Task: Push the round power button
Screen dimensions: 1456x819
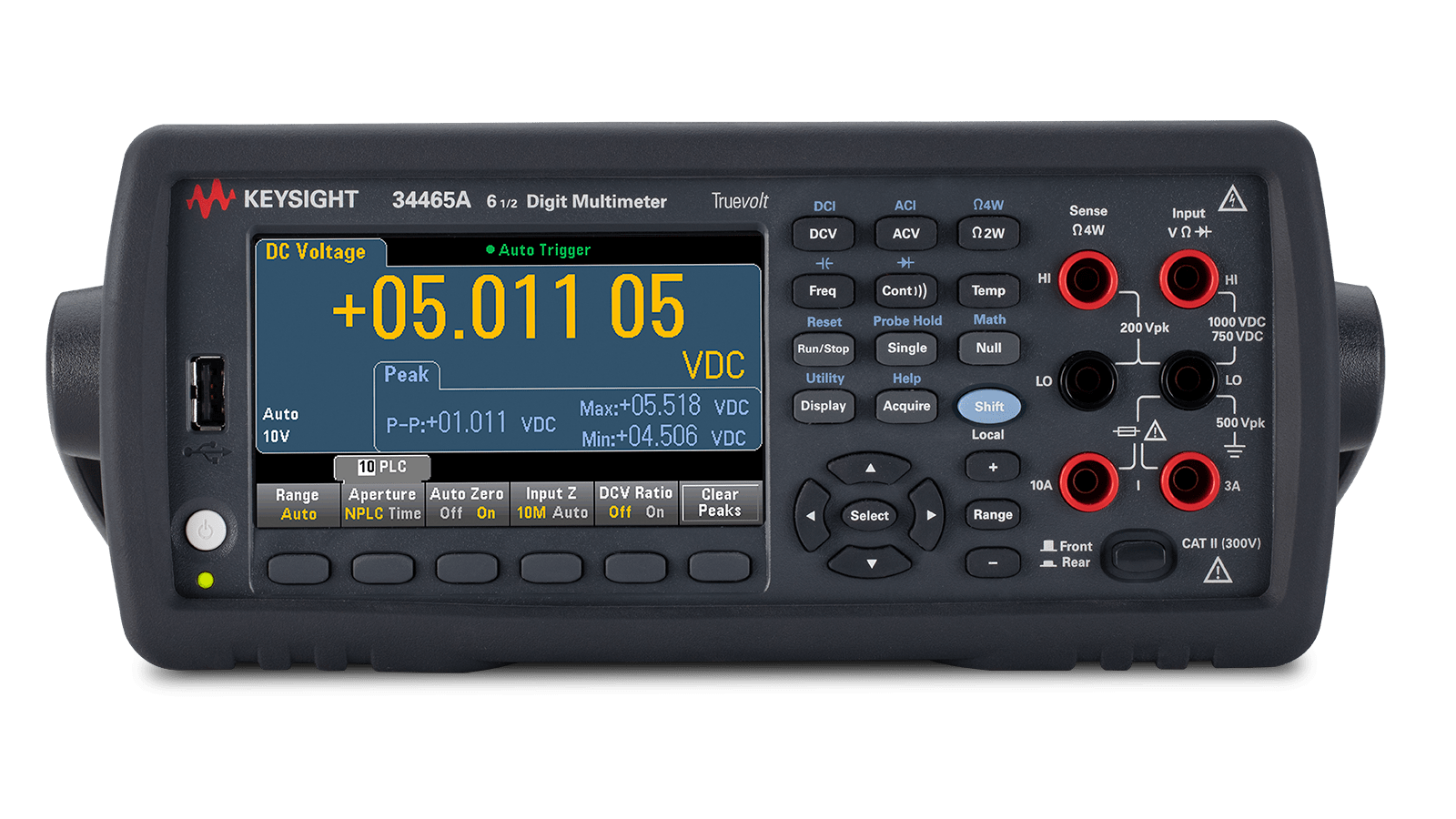Action: (x=206, y=530)
